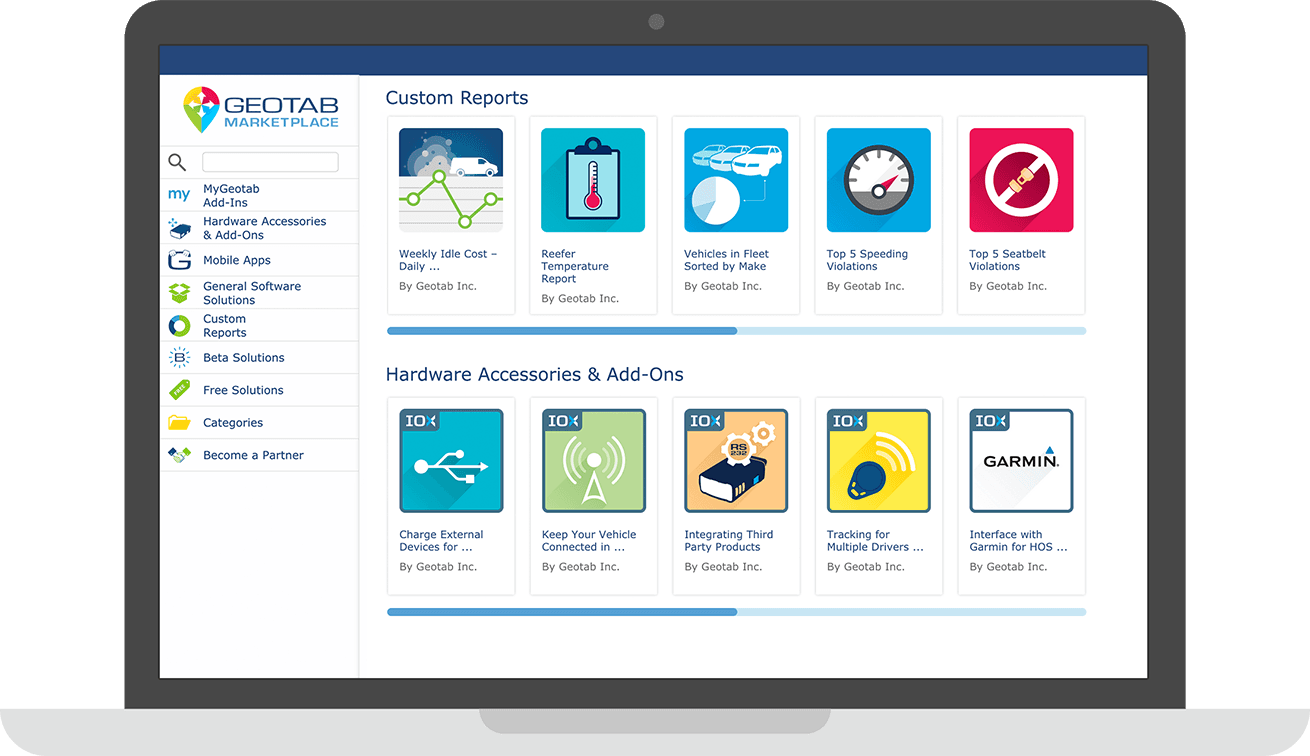
Task: Click the Beta Solutions icon
Action: (x=178, y=357)
